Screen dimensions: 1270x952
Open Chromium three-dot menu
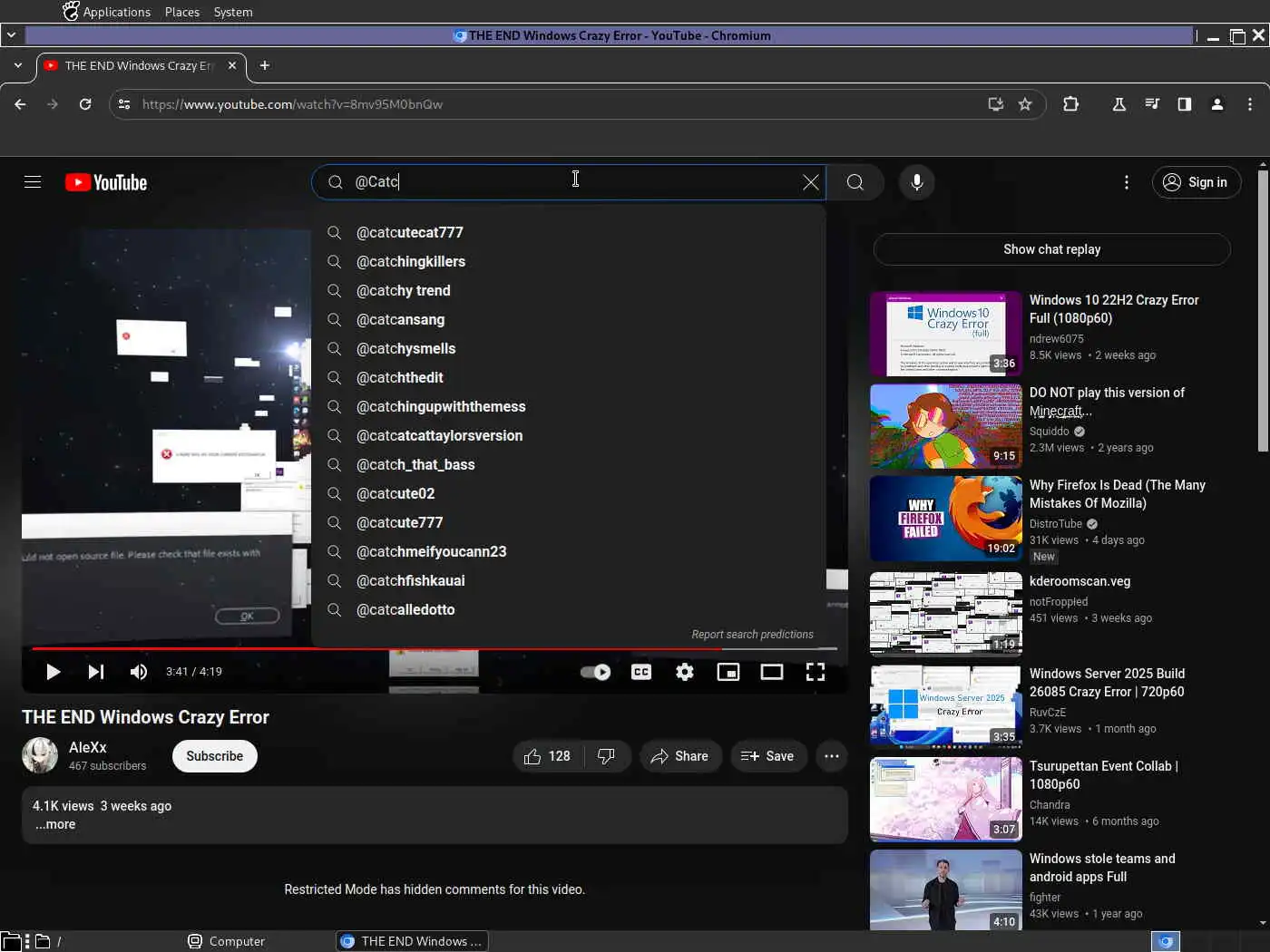(1250, 104)
